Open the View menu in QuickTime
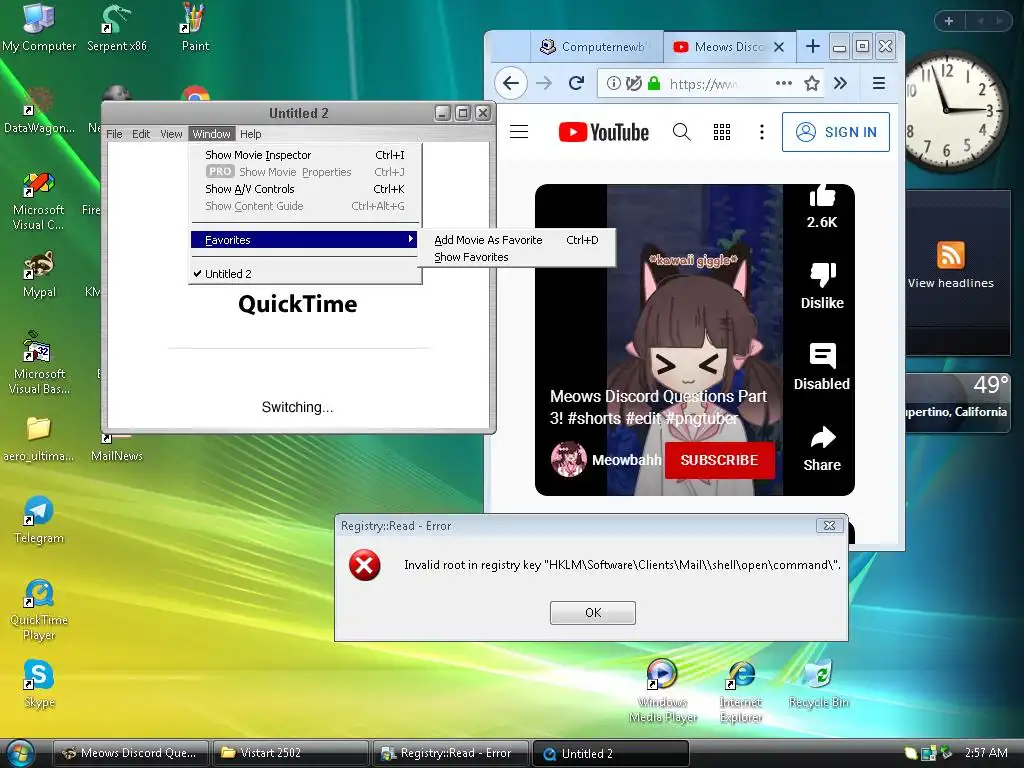 click(171, 134)
